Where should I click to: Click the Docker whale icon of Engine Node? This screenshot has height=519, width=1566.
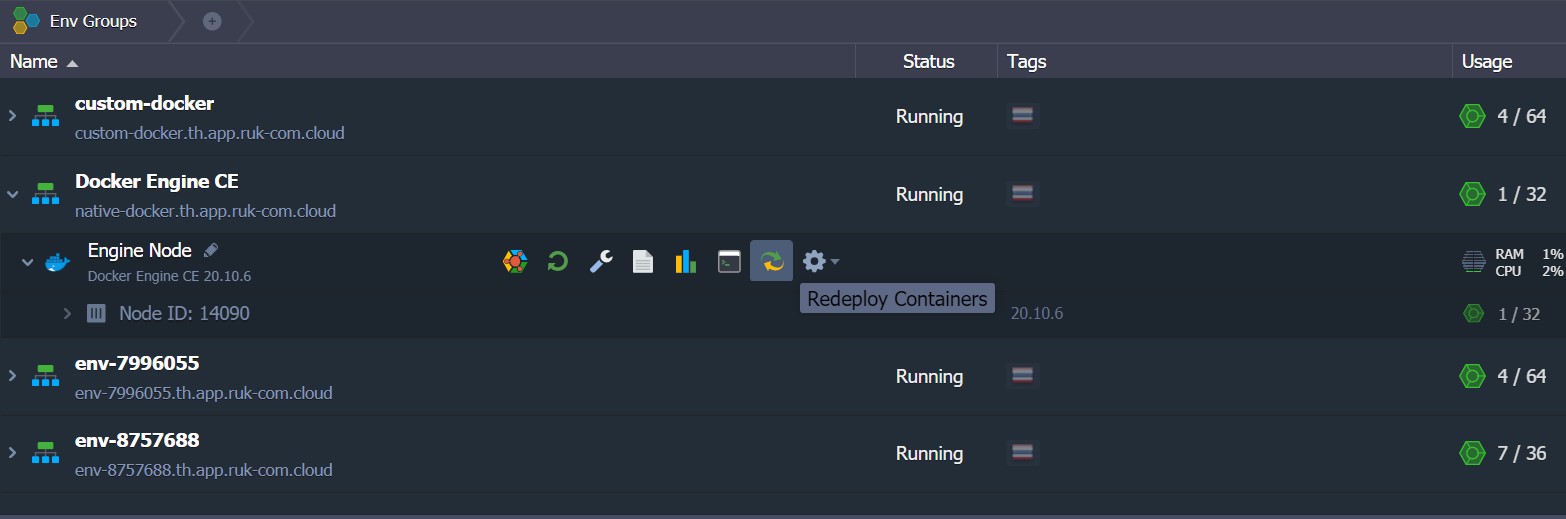point(57,262)
